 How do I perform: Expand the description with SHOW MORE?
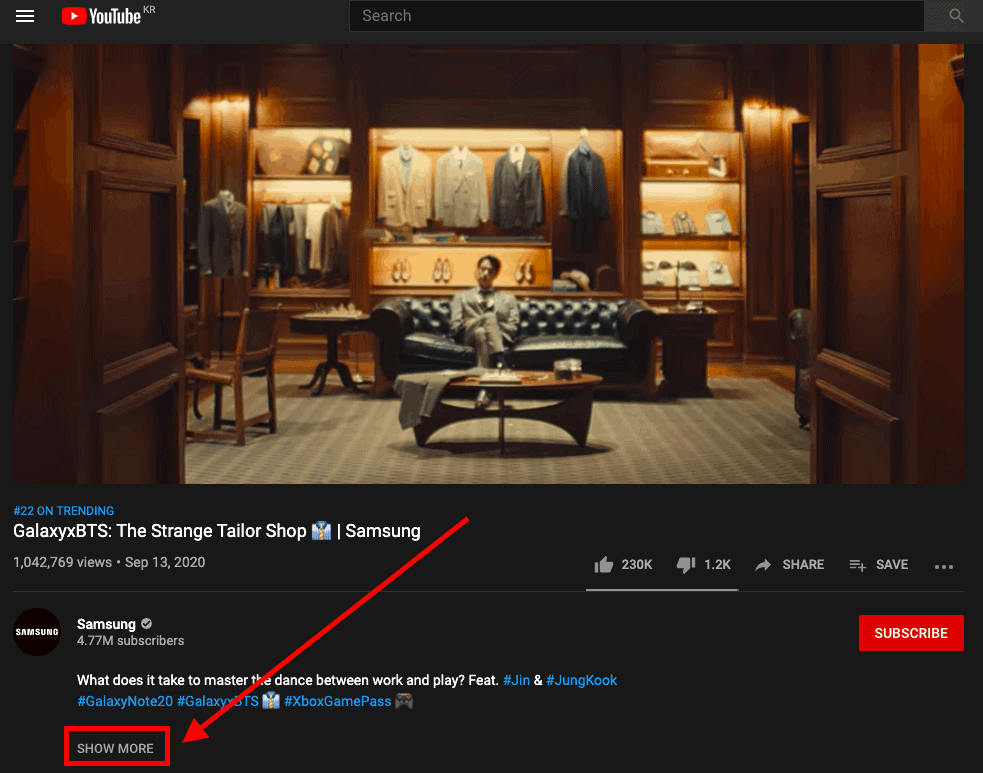(116, 746)
